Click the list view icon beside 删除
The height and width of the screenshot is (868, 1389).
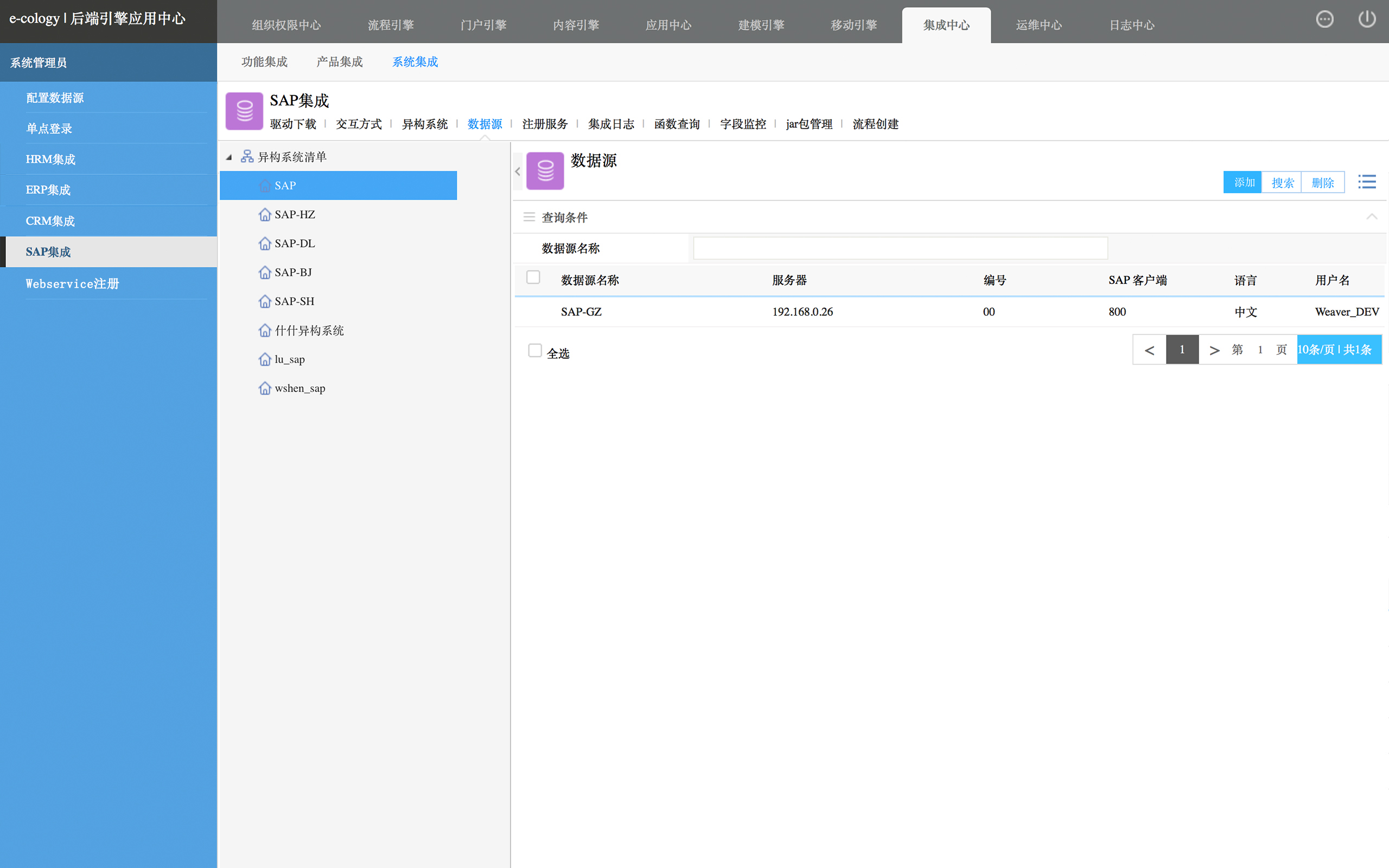[1367, 182]
